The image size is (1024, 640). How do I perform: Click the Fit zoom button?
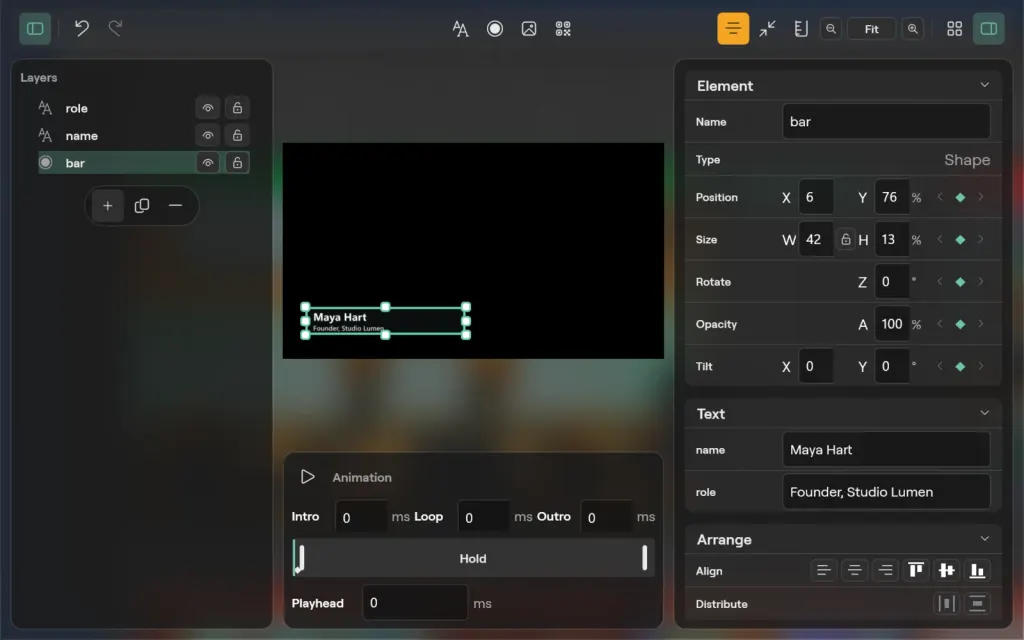(x=871, y=29)
